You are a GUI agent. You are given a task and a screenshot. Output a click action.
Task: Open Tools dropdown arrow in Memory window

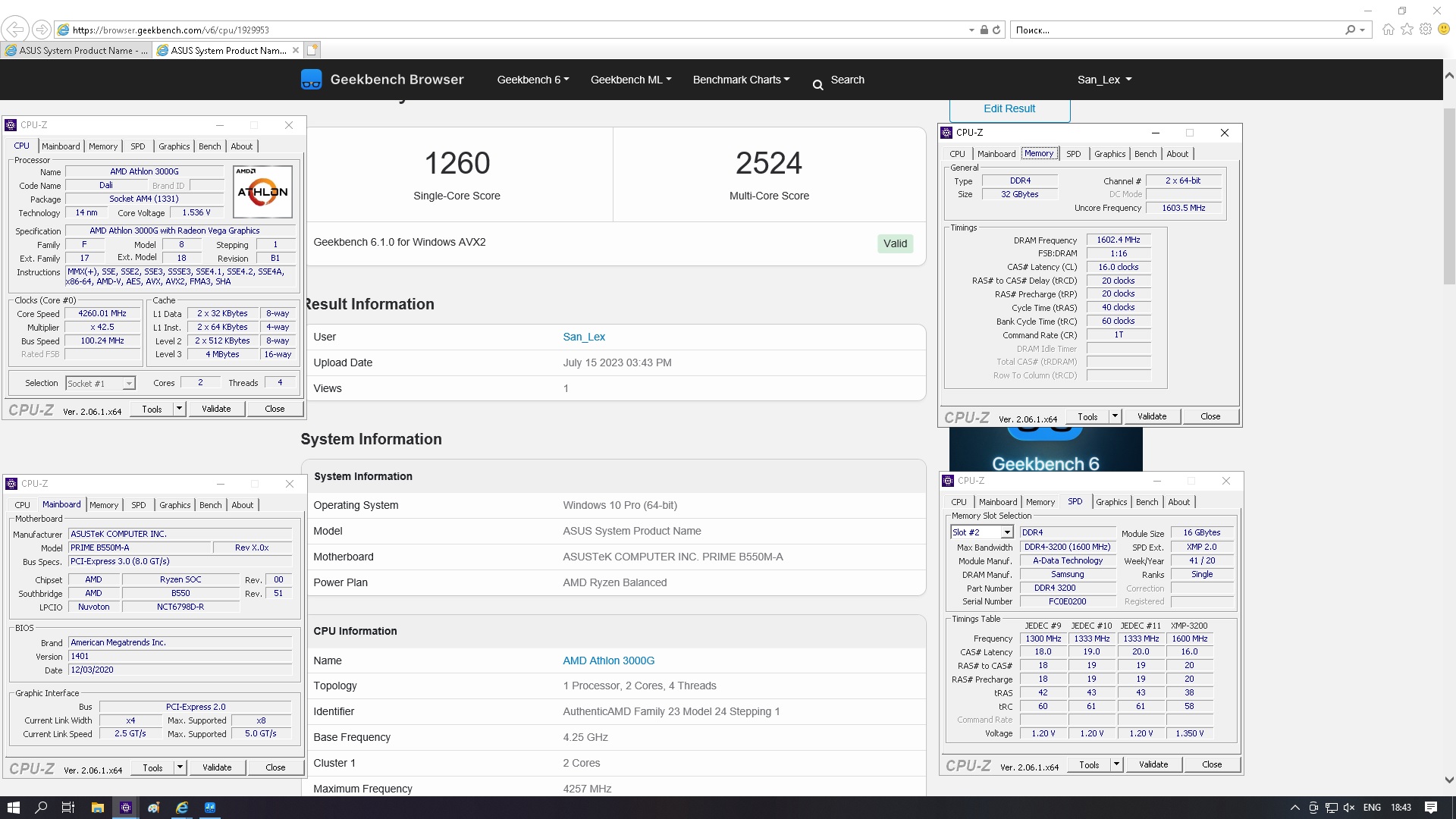pos(1115,416)
